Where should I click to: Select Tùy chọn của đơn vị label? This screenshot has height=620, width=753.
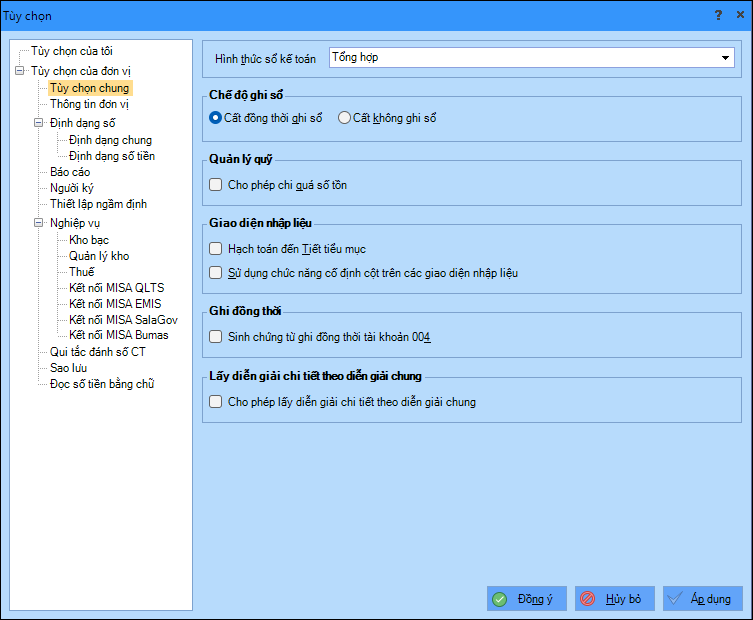81,71
